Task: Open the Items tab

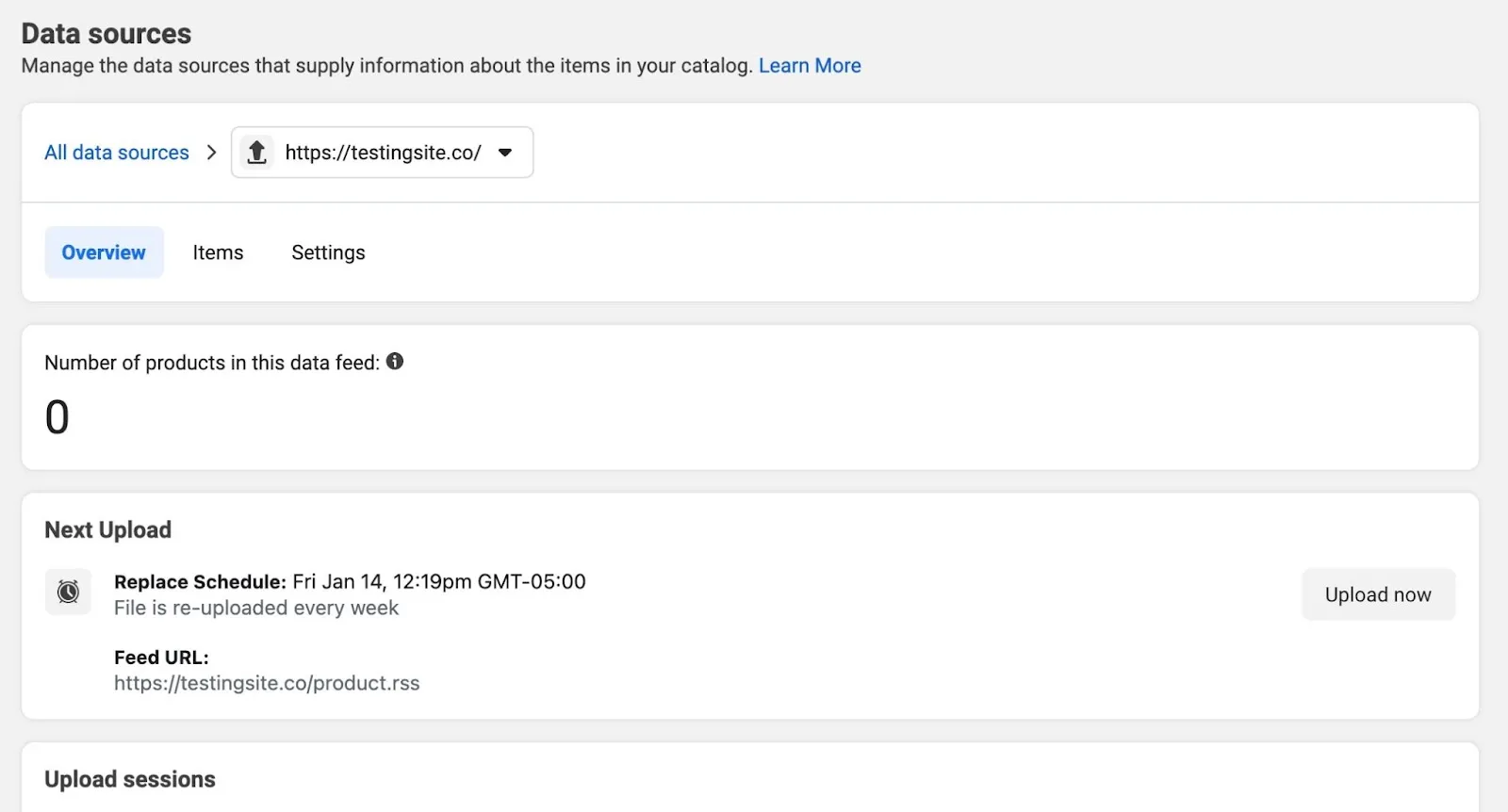Action: 218,252
